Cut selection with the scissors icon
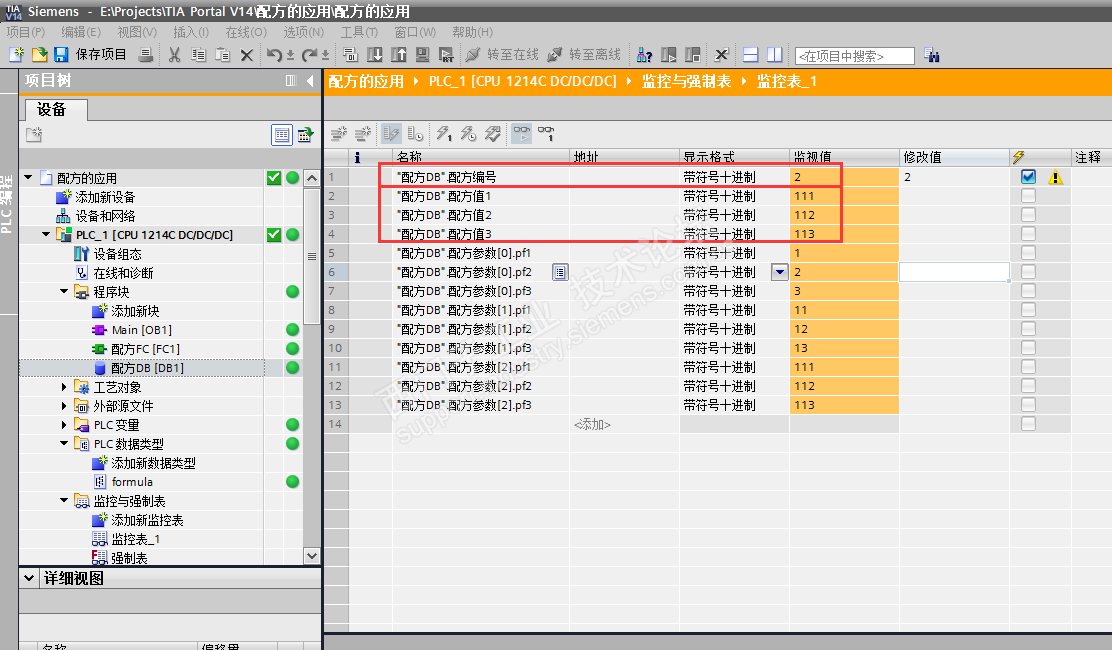 pyautogui.click(x=174, y=55)
